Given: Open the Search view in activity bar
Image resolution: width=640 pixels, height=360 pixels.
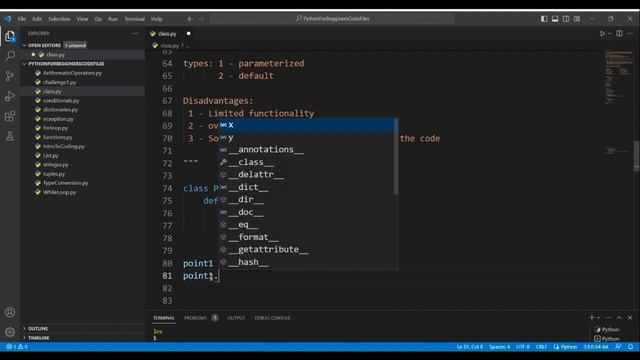Looking at the screenshot, I should (x=10, y=56).
